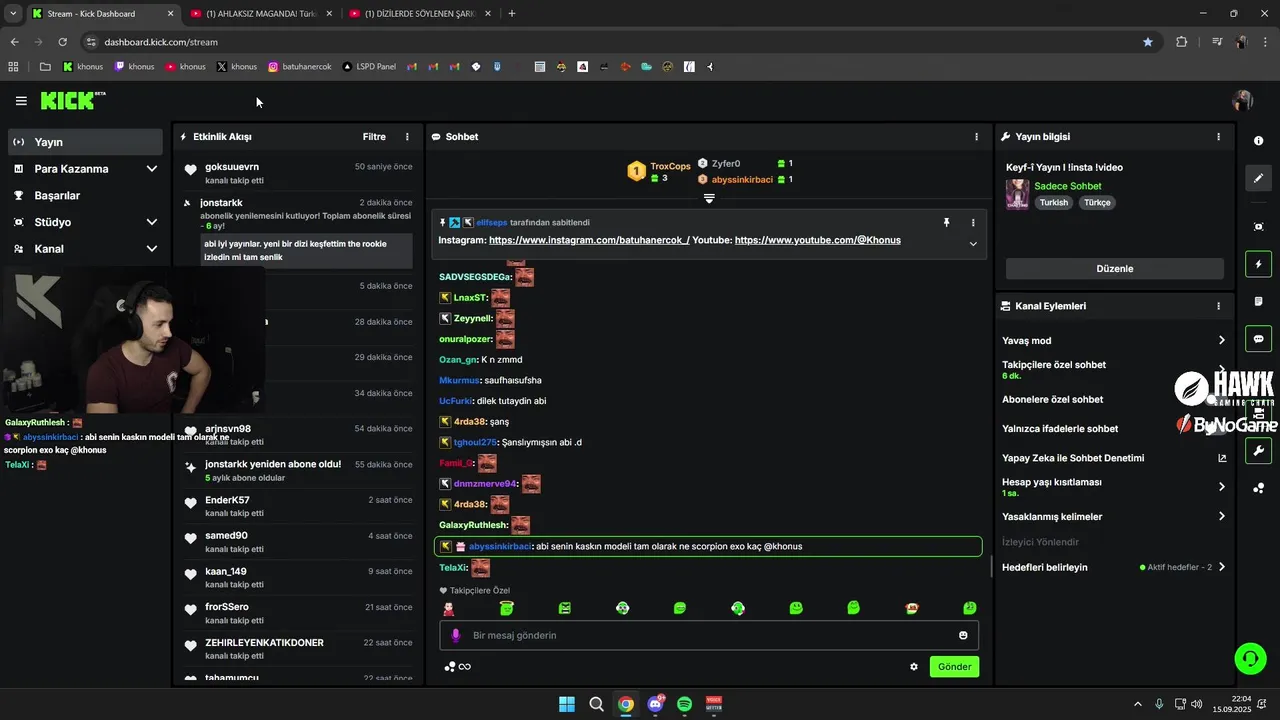Click the Filtre button in activity feed
Viewport: 1280px width, 720px height.
pos(374,137)
